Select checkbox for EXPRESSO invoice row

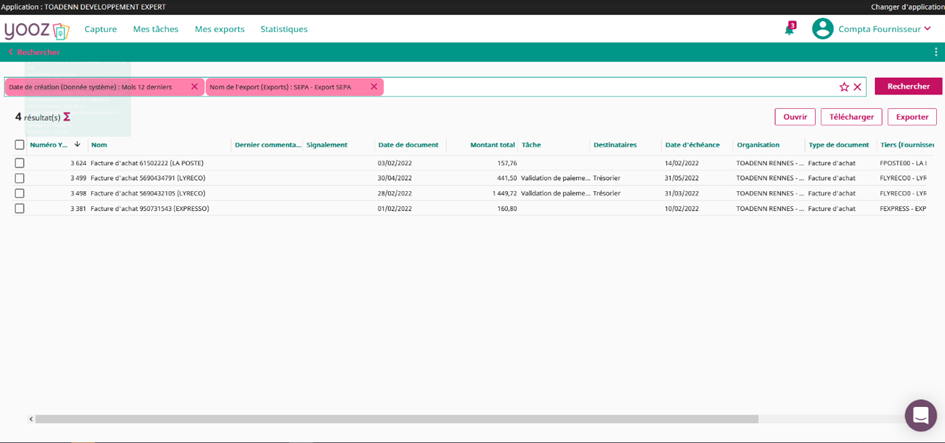20,209
